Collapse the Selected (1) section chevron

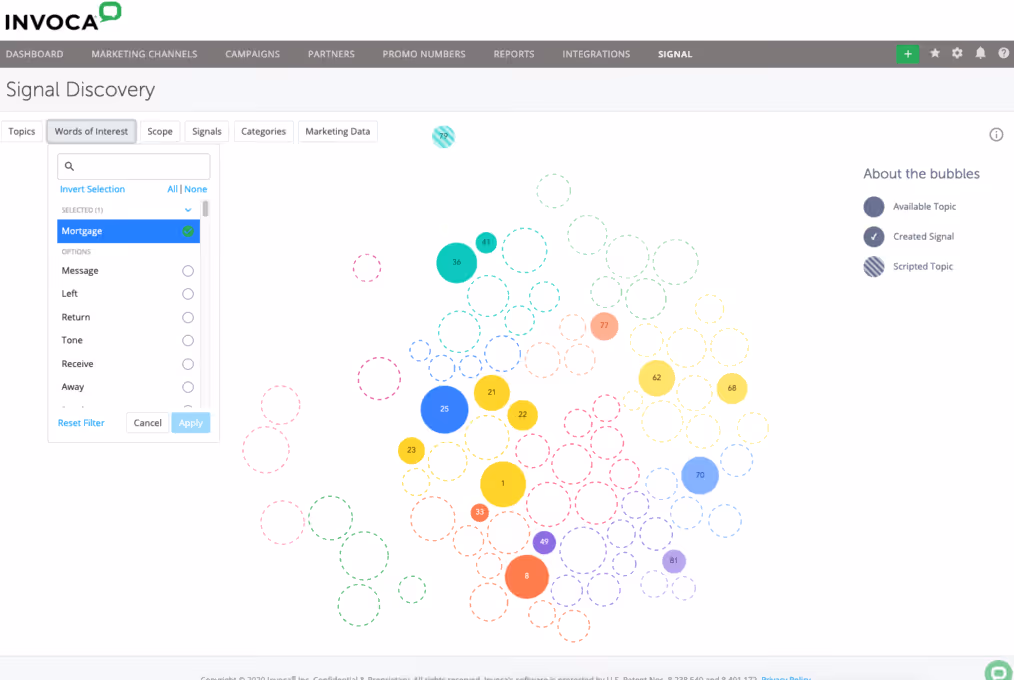pos(188,210)
